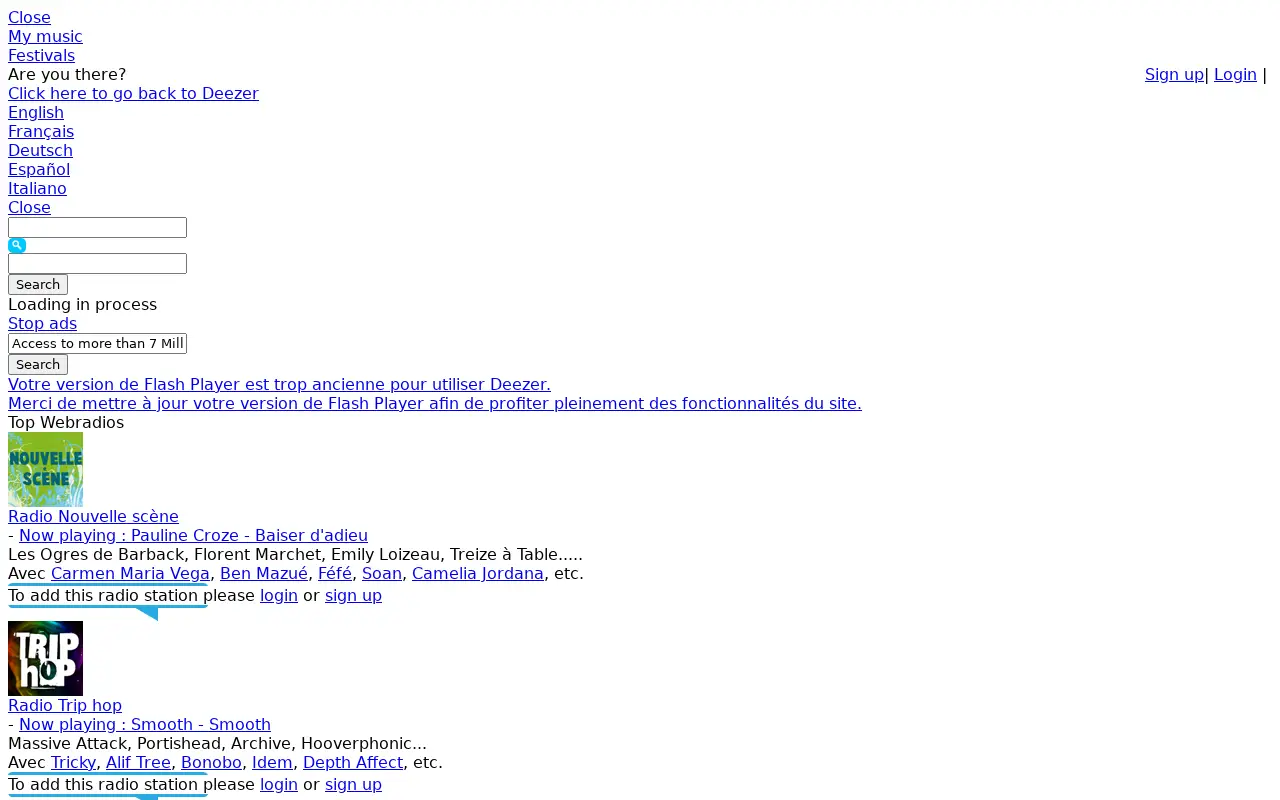
Task: Switch language to Español
Action: [x=39, y=169]
